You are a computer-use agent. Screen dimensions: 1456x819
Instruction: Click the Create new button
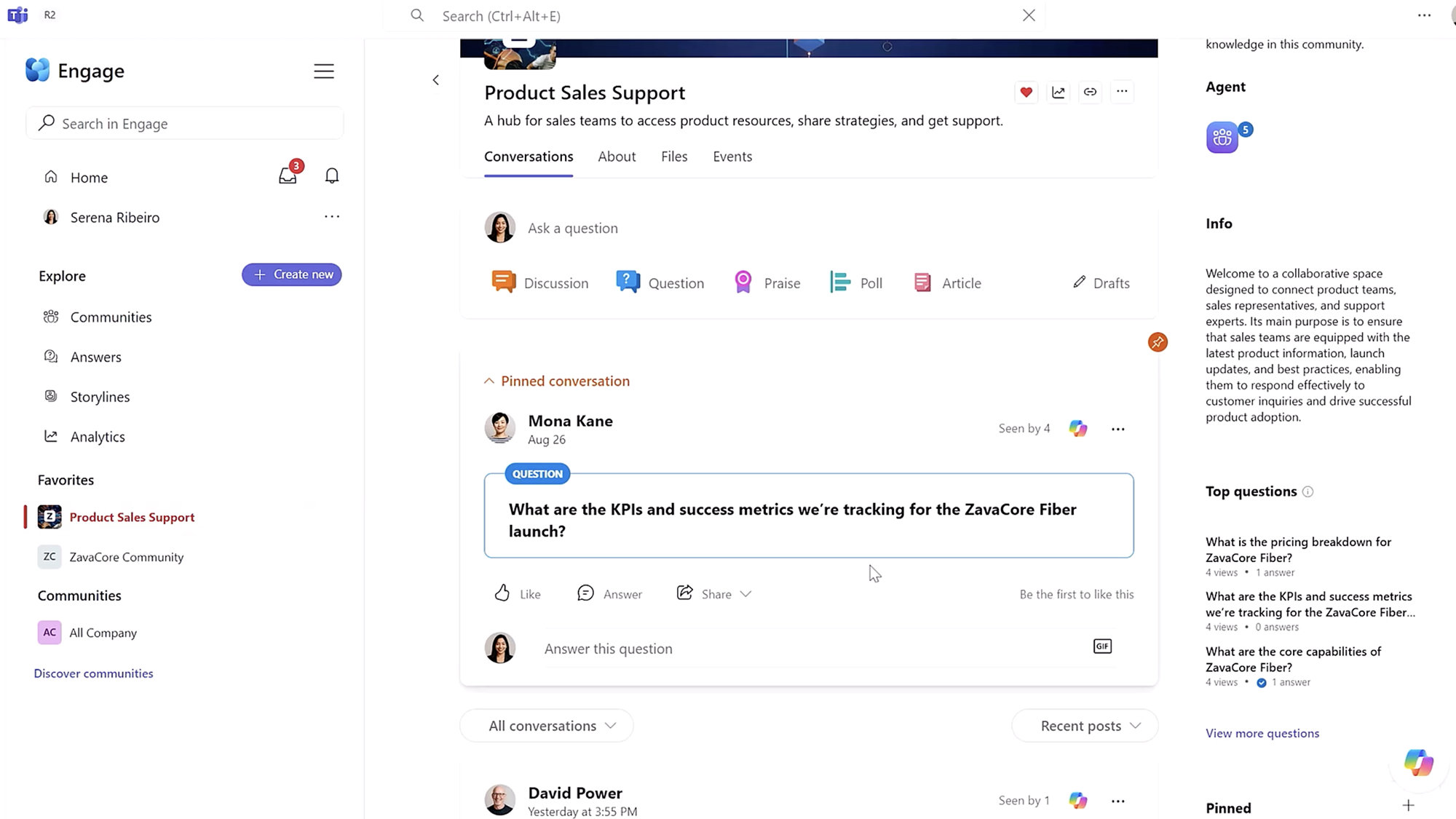(292, 274)
